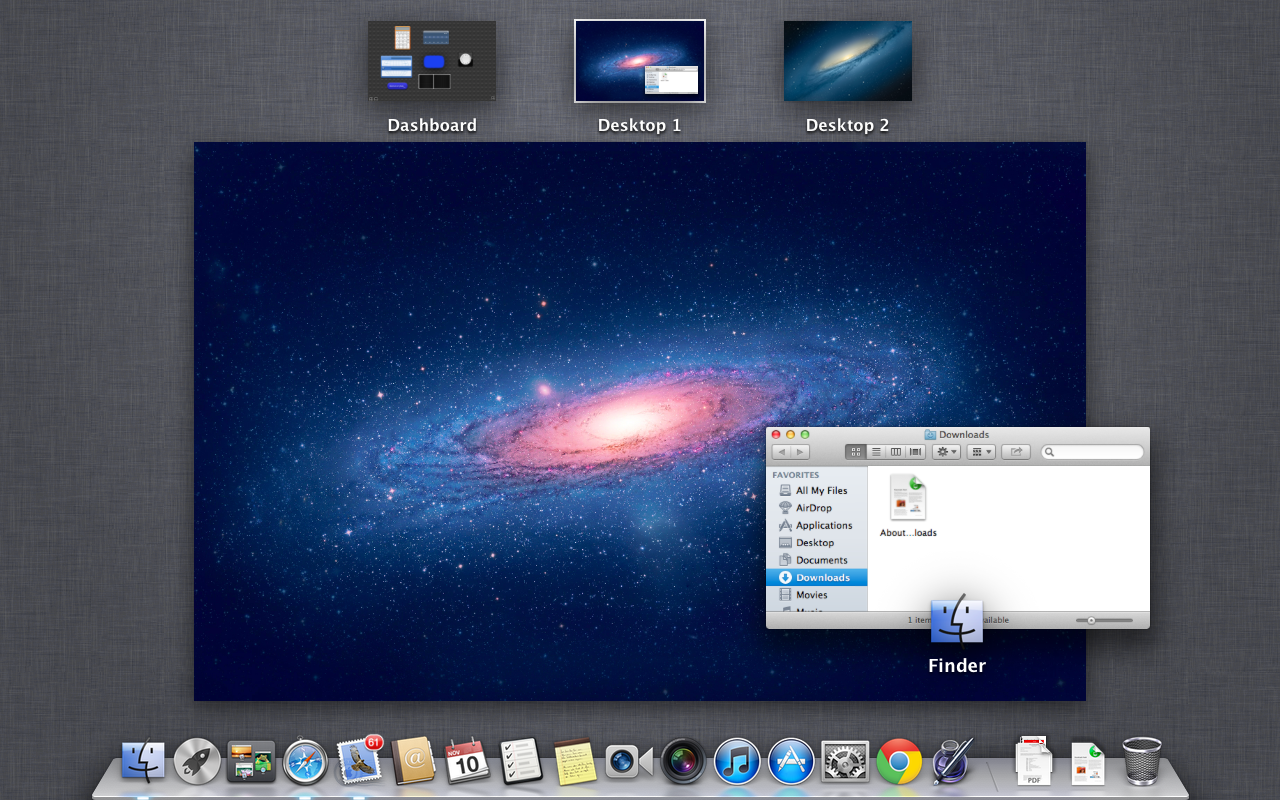Select Movies in Finder sidebar
The width and height of the screenshot is (1280, 800).
(816, 595)
